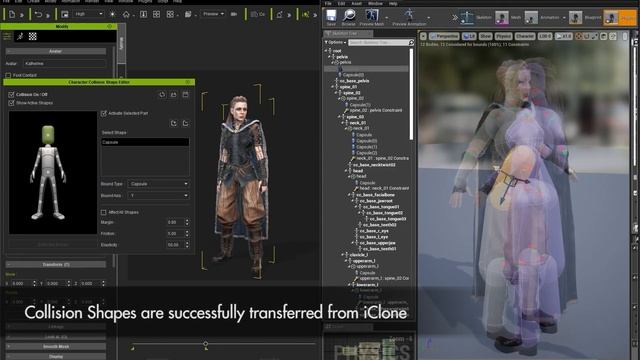Select the highlighted Physics editor mode thumbnail

pyautogui.click(x=611, y=18)
